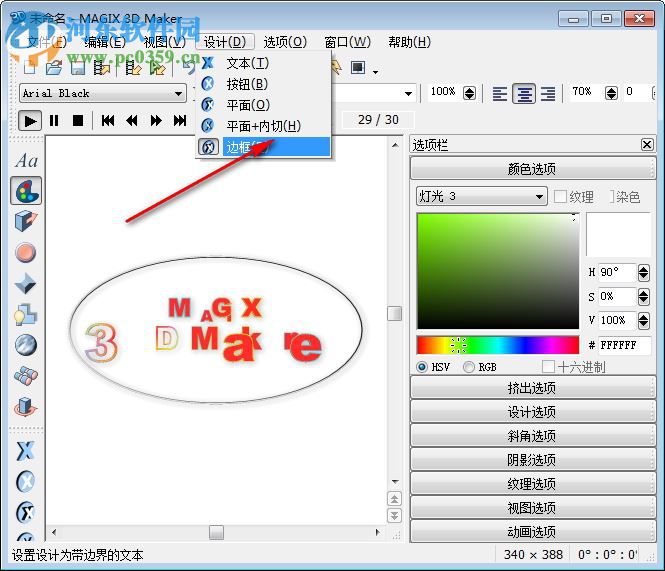The height and width of the screenshot is (571, 665).
Task: Expand the 挤出选项 panel
Action: [532, 387]
